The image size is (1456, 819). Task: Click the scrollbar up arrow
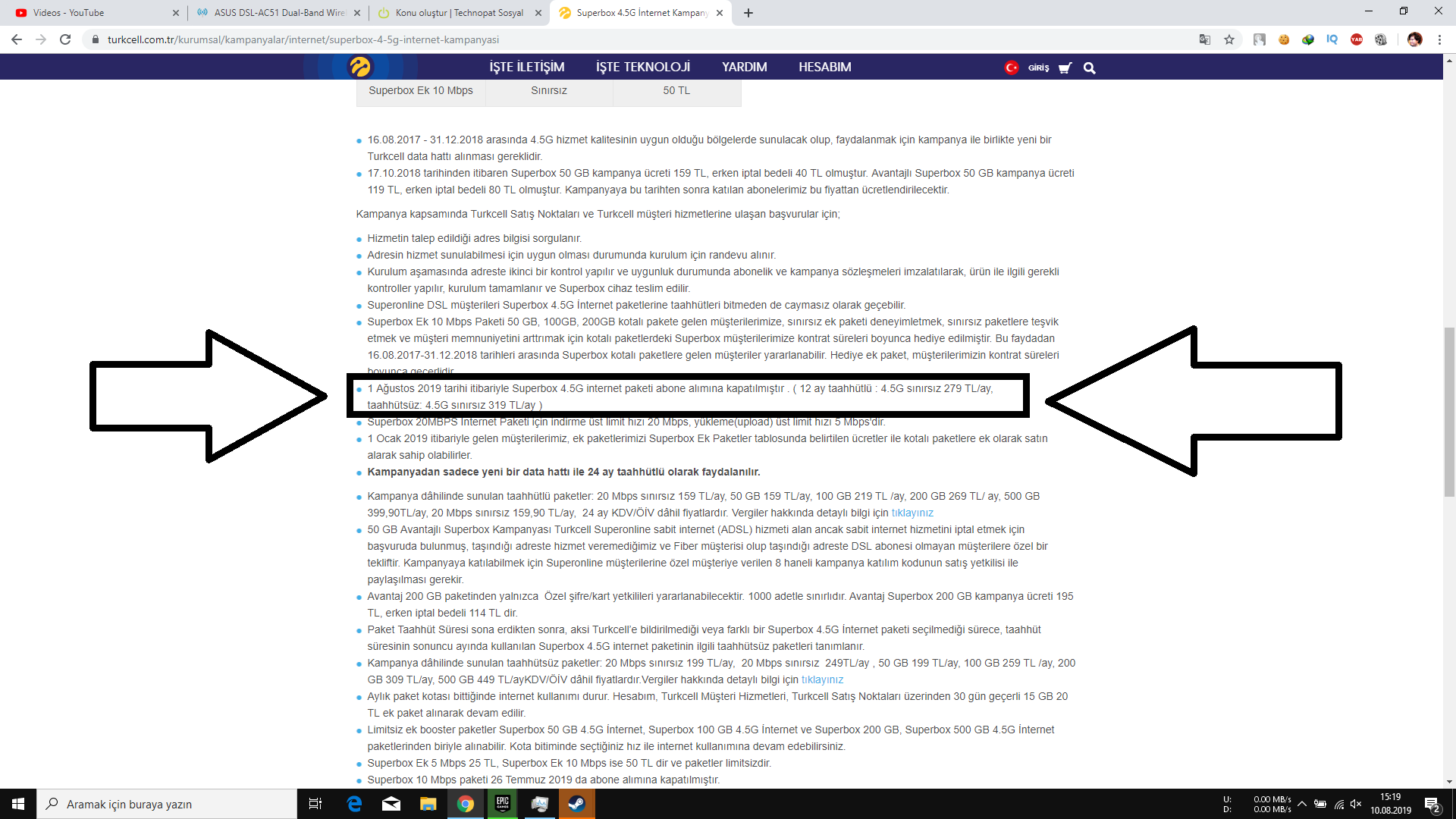(1449, 60)
